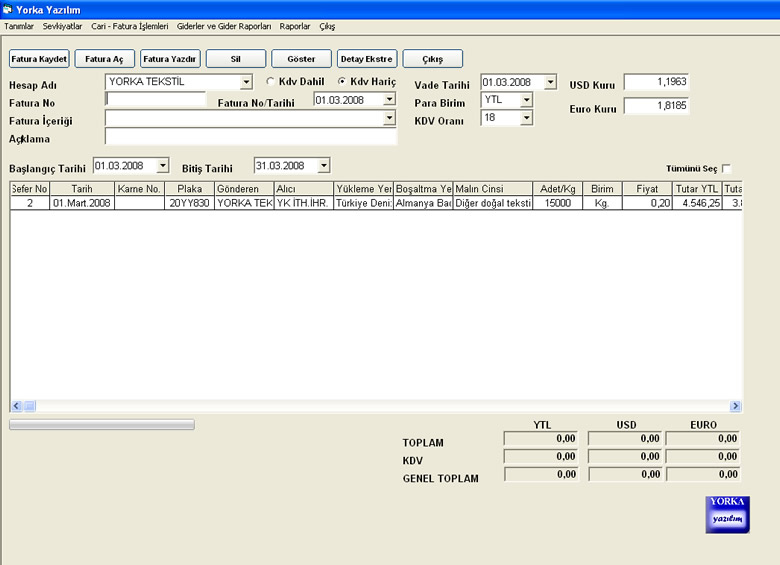Click the Malın Cinsi column header
Viewport: 780px width, 565px height.
click(493, 189)
